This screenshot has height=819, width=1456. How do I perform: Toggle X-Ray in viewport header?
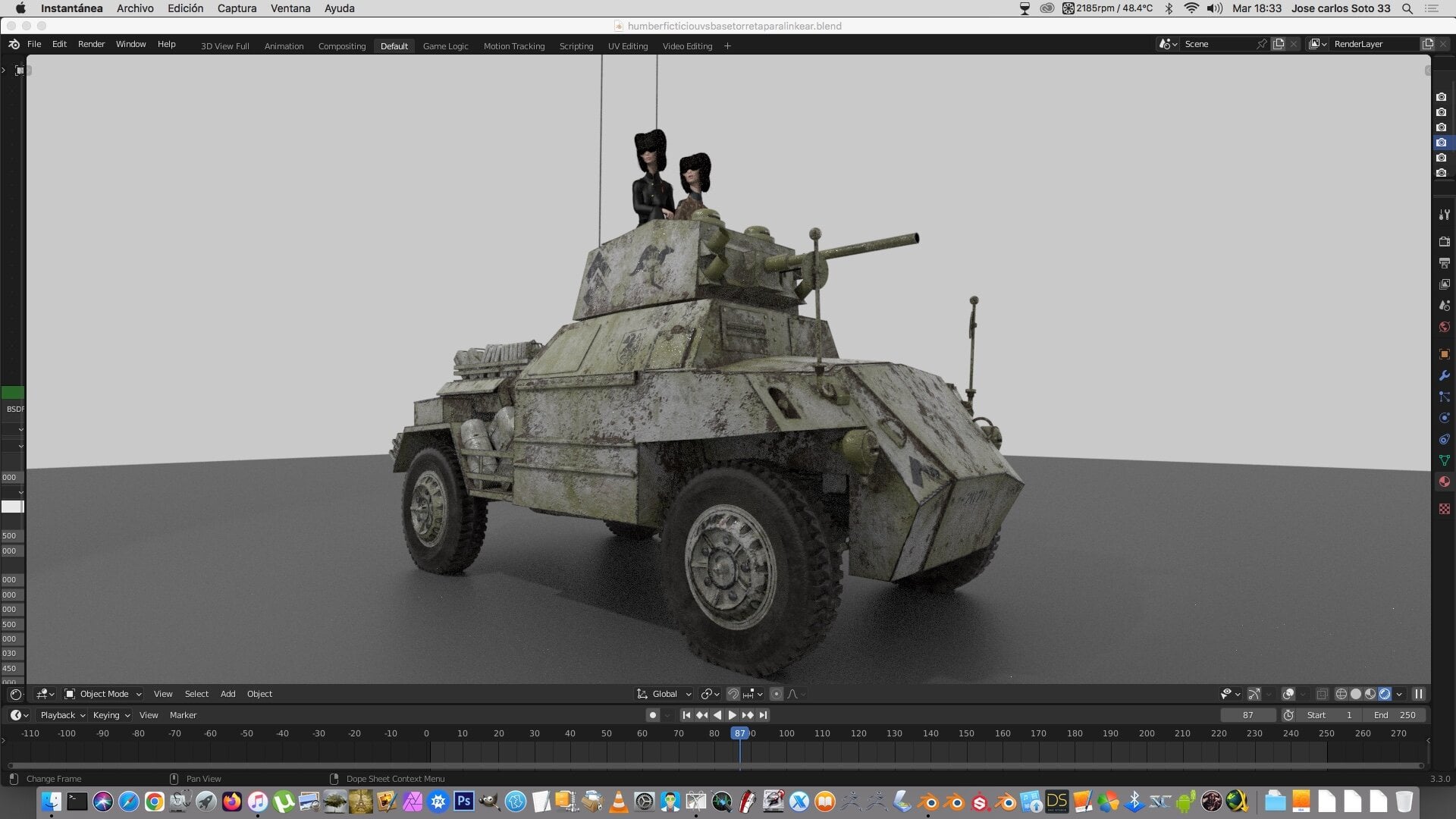(1322, 694)
